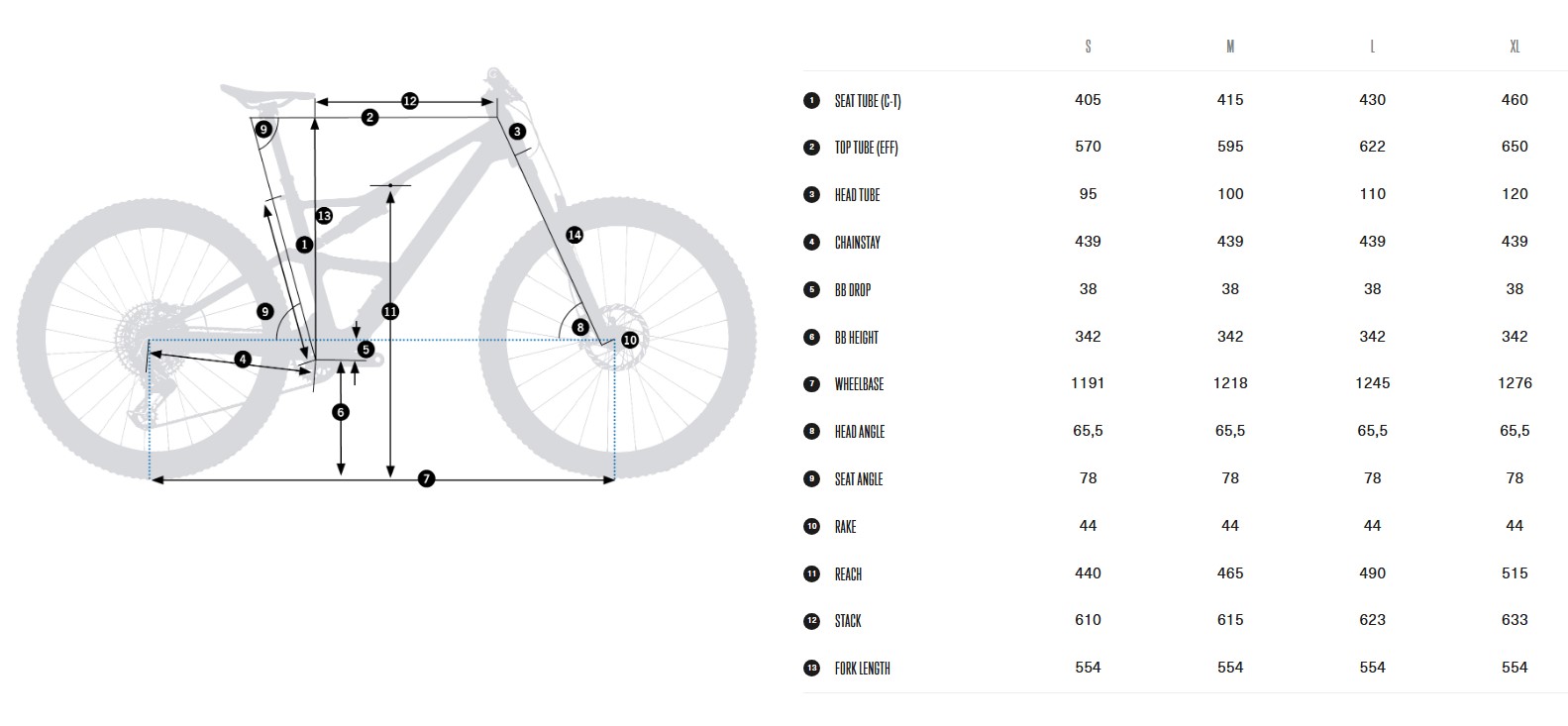The width and height of the screenshot is (1568, 726).
Task: Select the S size column header
Action: (1088, 47)
